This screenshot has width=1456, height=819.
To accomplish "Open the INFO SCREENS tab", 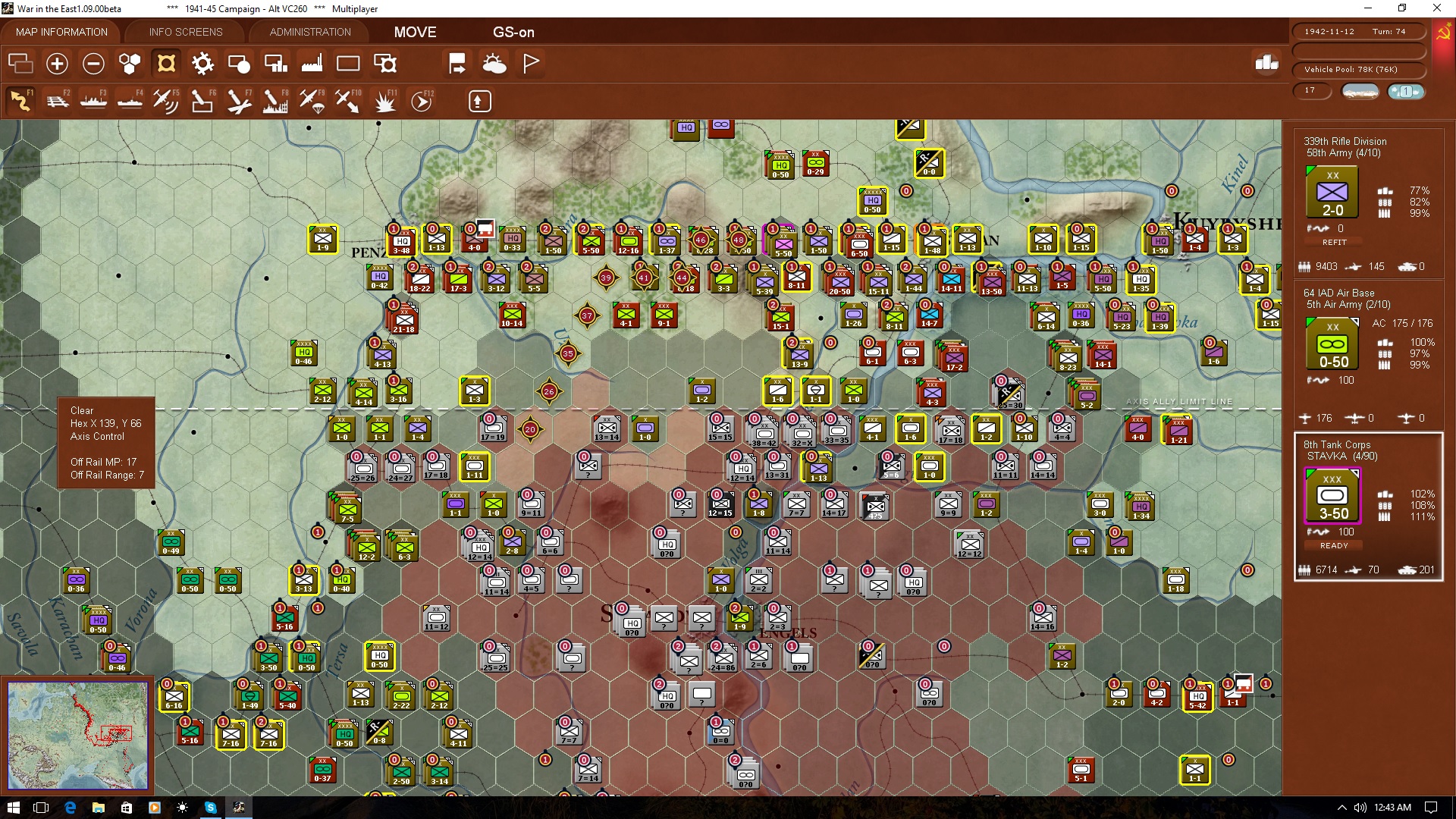I will pos(186,32).
